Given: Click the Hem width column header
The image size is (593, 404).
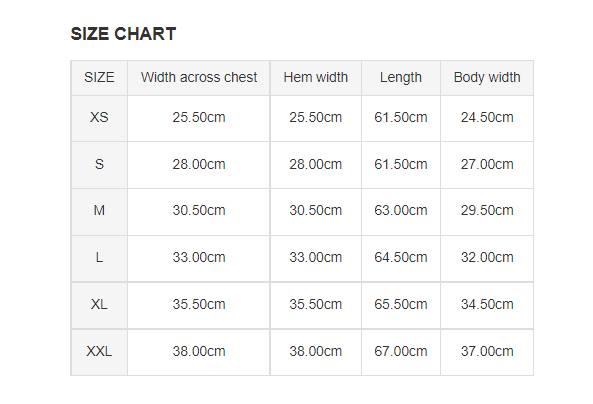Looking at the screenshot, I should click(x=315, y=78).
